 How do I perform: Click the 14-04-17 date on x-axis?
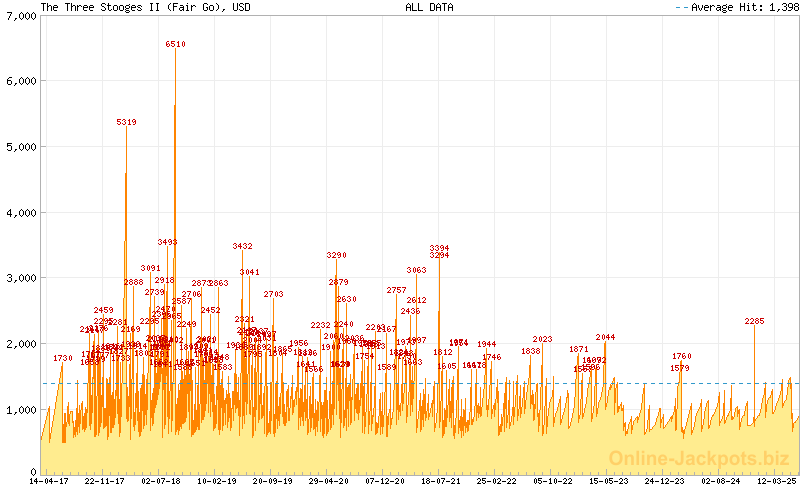point(48,481)
